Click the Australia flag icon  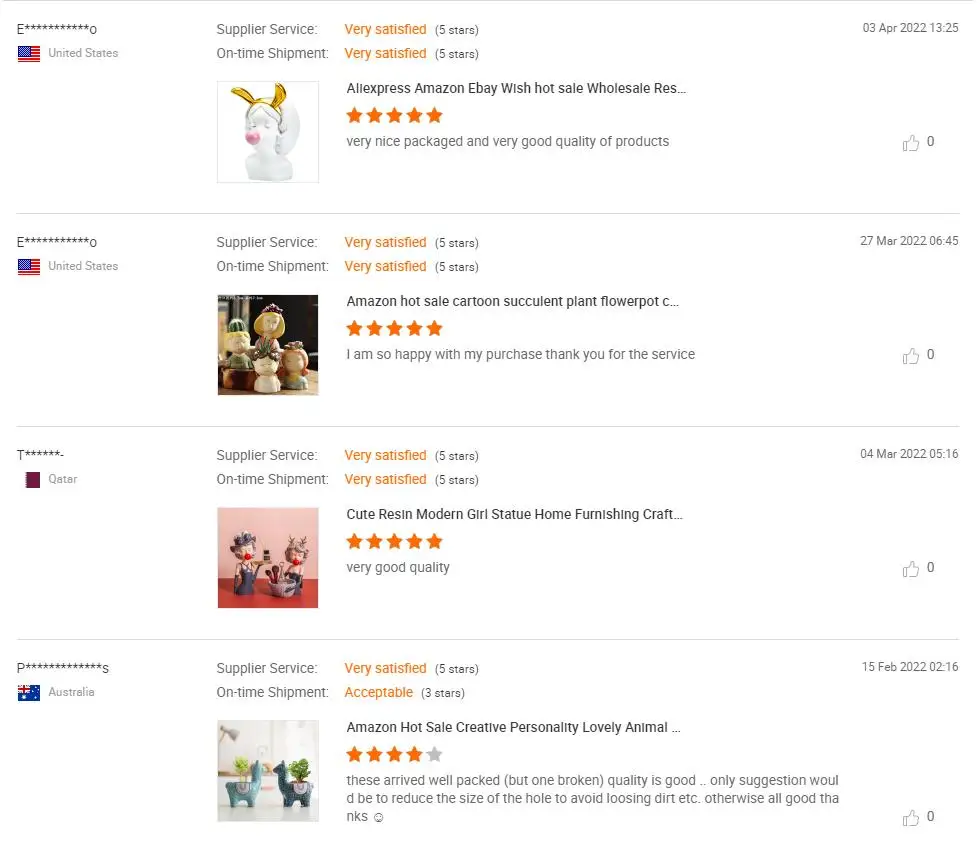pyautogui.click(x=29, y=693)
